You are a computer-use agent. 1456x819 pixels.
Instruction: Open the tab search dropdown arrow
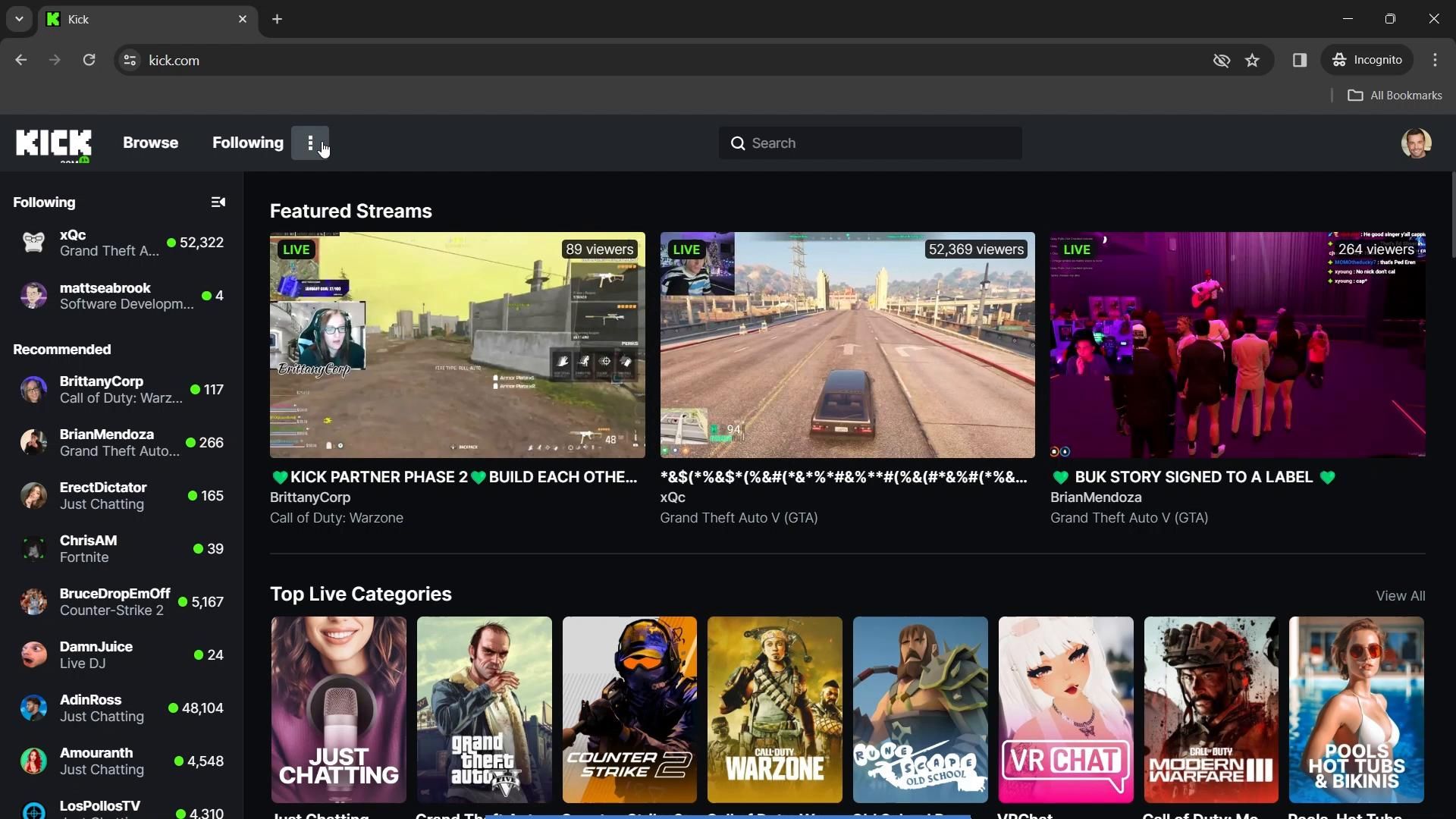(x=19, y=19)
